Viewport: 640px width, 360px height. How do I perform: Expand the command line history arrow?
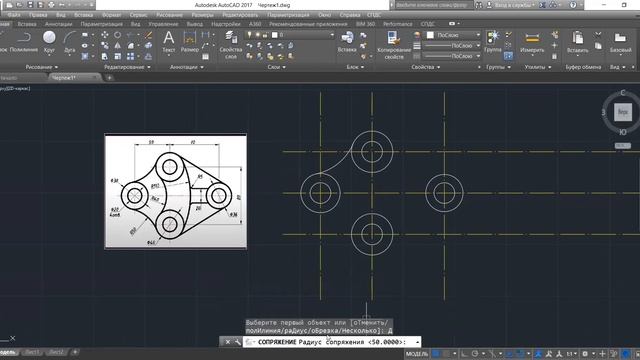tap(417, 342)
